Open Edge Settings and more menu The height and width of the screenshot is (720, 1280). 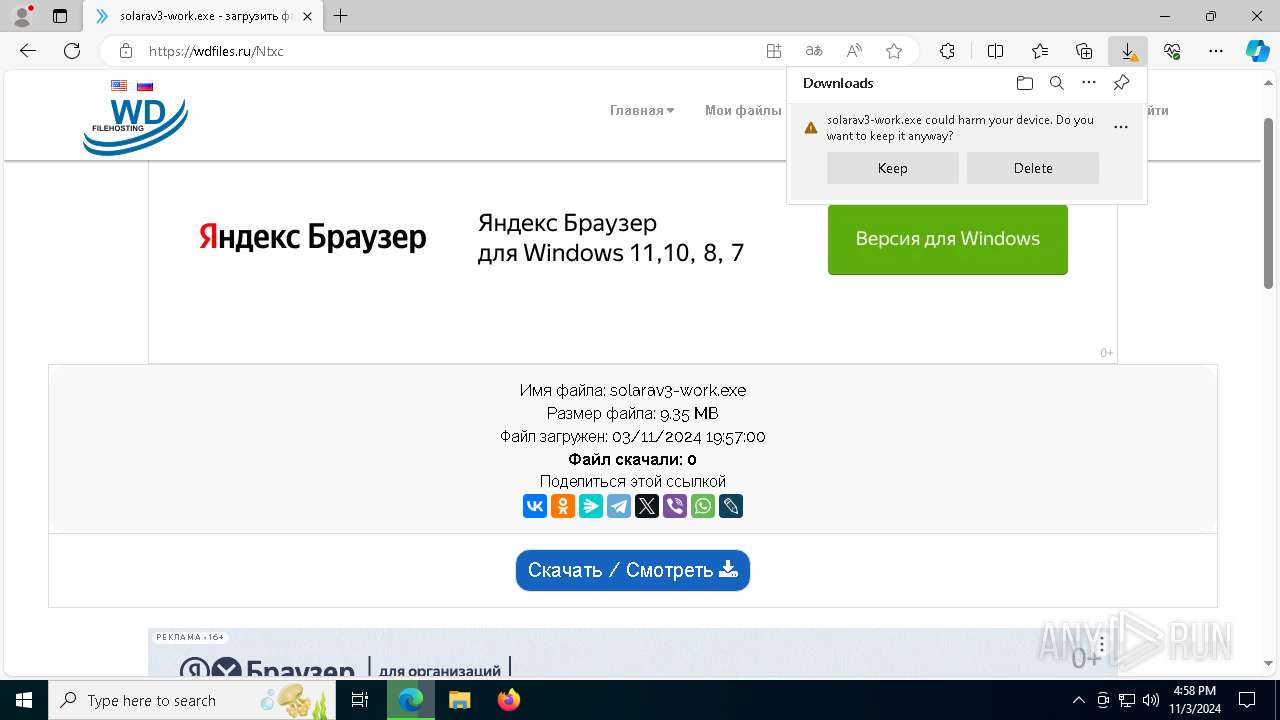click(1216, 51)
